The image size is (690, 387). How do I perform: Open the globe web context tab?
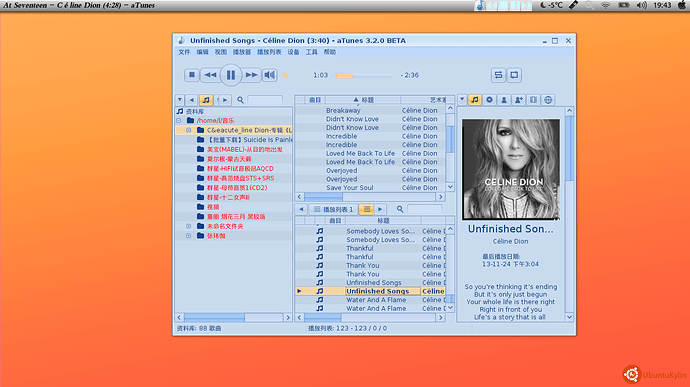click(548, 100)
